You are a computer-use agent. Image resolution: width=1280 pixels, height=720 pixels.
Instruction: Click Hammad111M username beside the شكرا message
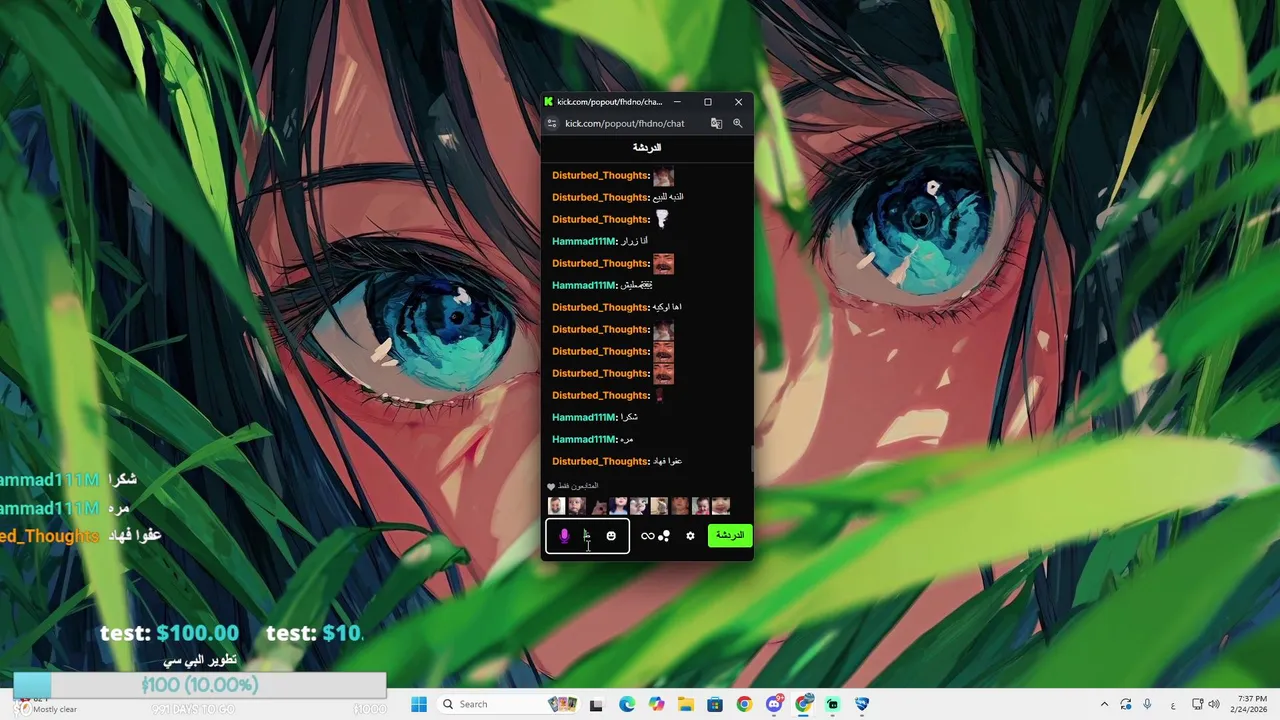pos(585,417)
